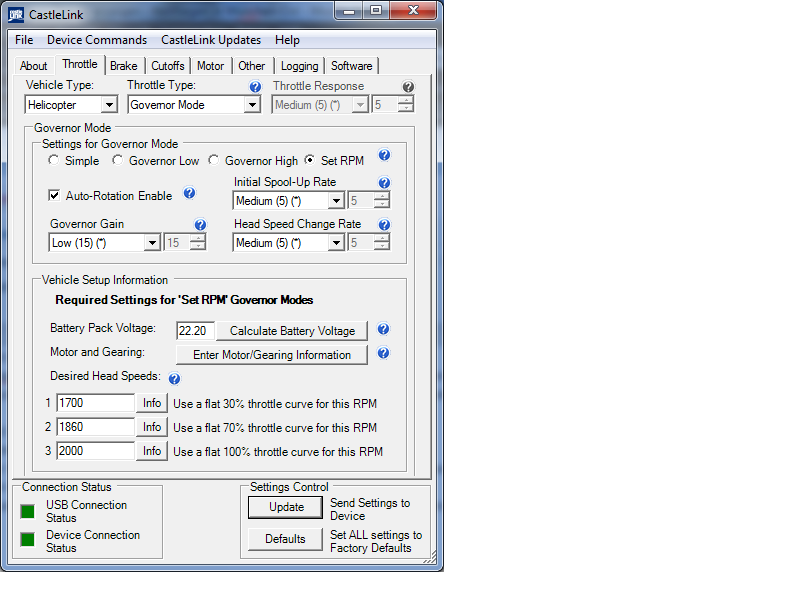The image size is (800, 600).
Task: Switch to the Logging tab
Action: pyautogui.click(x=299, y=66)
